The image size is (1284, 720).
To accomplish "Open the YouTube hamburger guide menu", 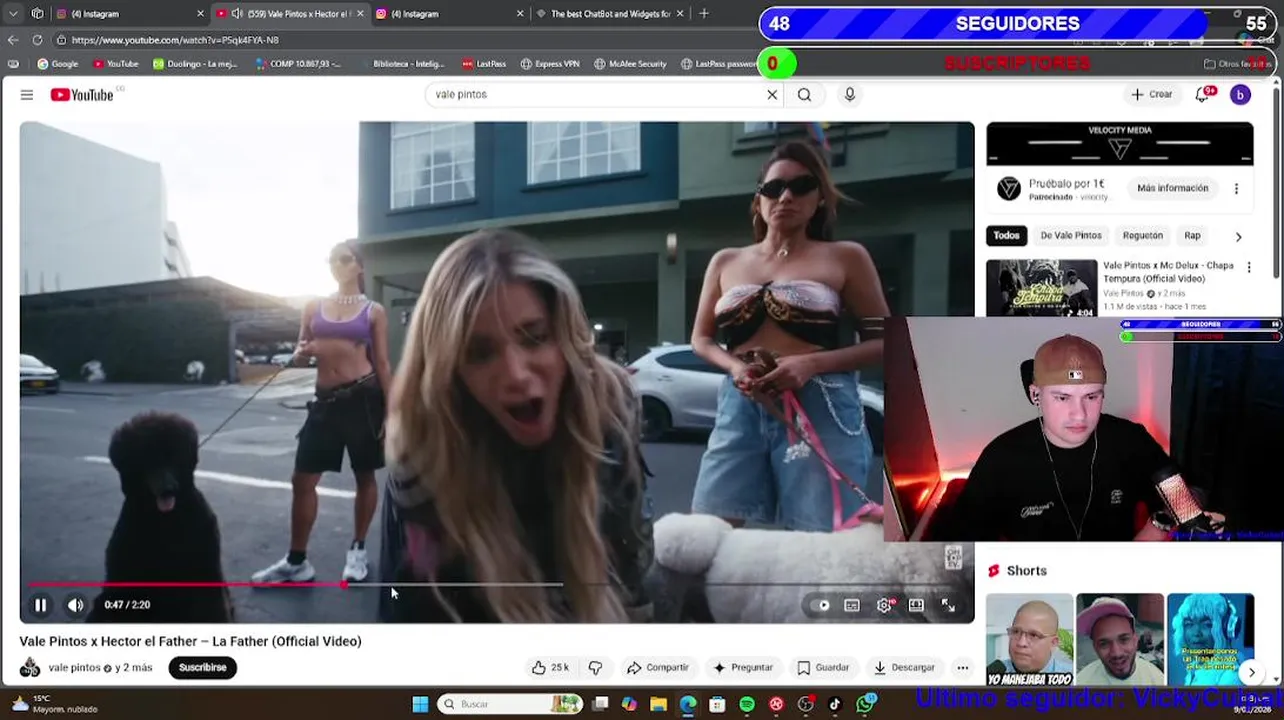I will click(27, 94).
